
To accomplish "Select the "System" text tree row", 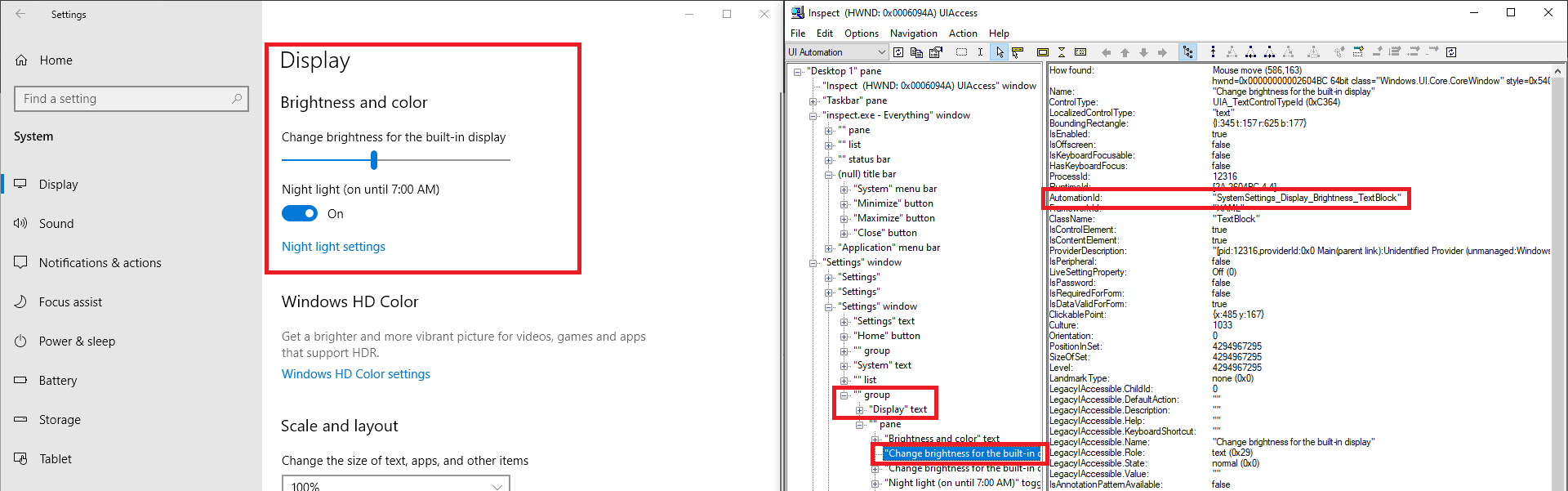I will tap(882, 365).
